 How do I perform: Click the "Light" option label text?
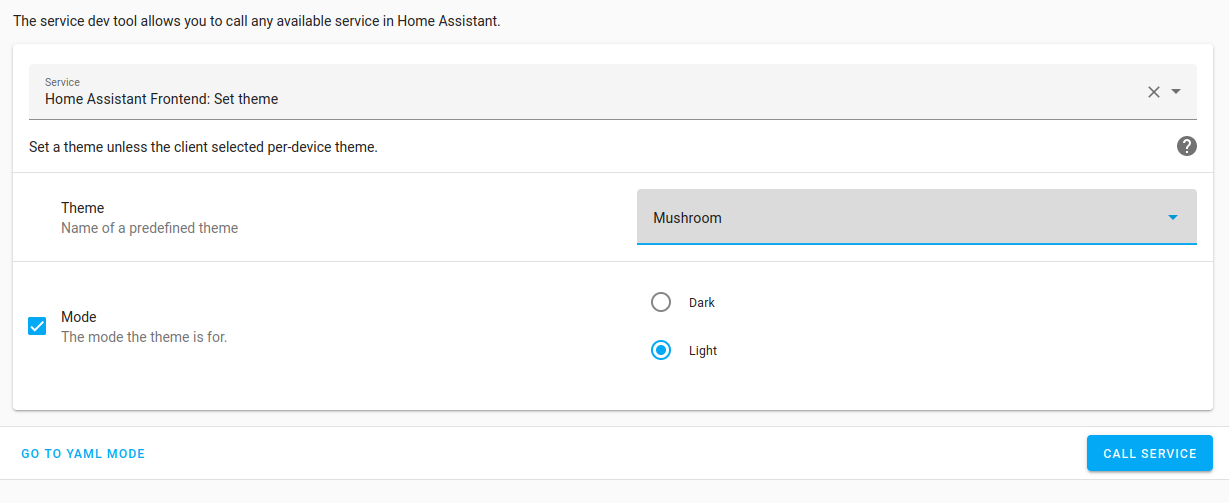point(703,351)
